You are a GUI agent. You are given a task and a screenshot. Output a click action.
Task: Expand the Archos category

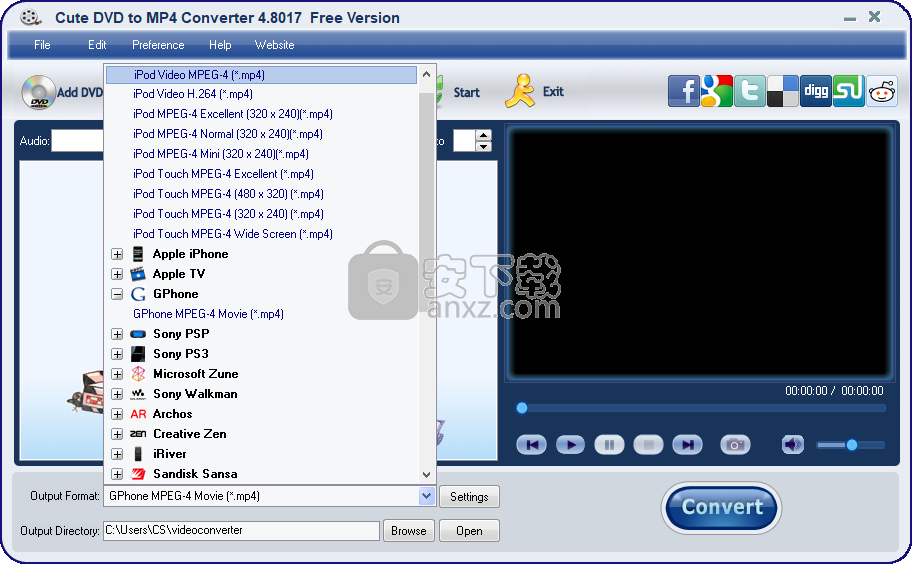click(117, 414)
